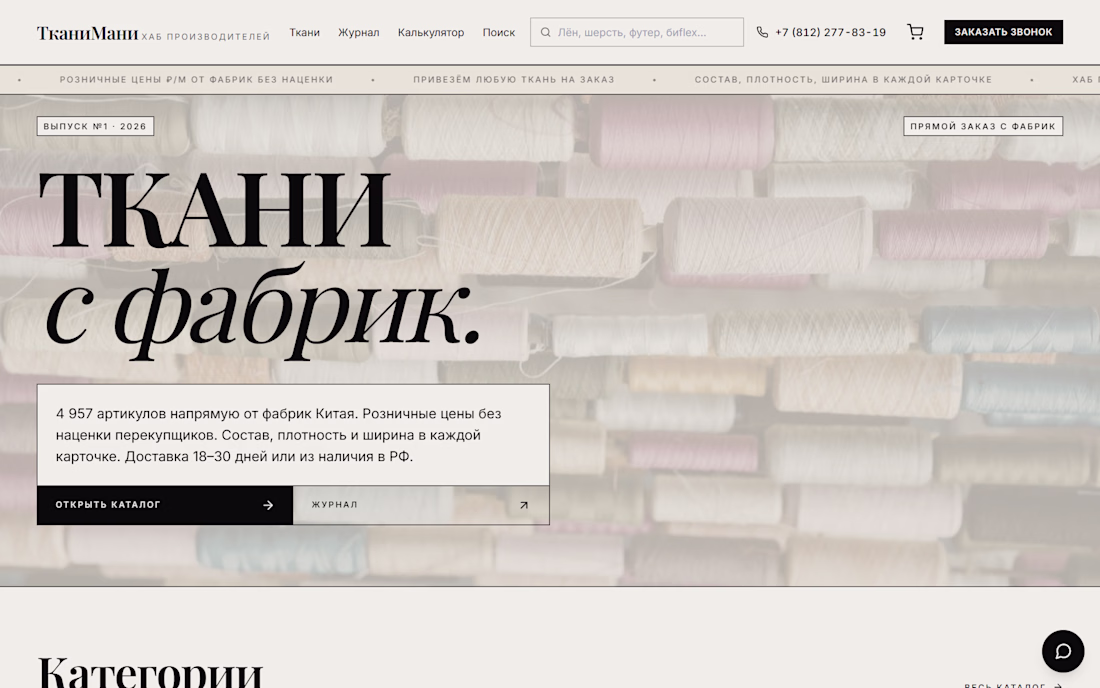Click the Открыть каталог button
The height and width of the screenshot is (688, 1100).
pyautogui.click(x=165, y=505)
